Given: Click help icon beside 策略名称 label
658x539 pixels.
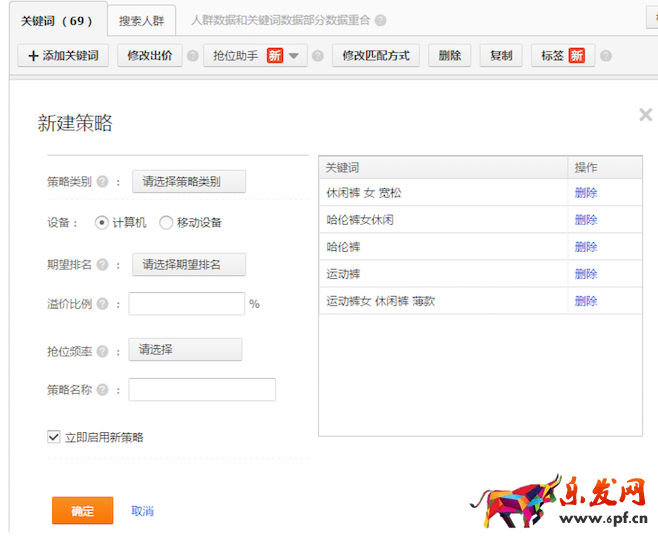Looking at the screenshot, I should 102,390.
